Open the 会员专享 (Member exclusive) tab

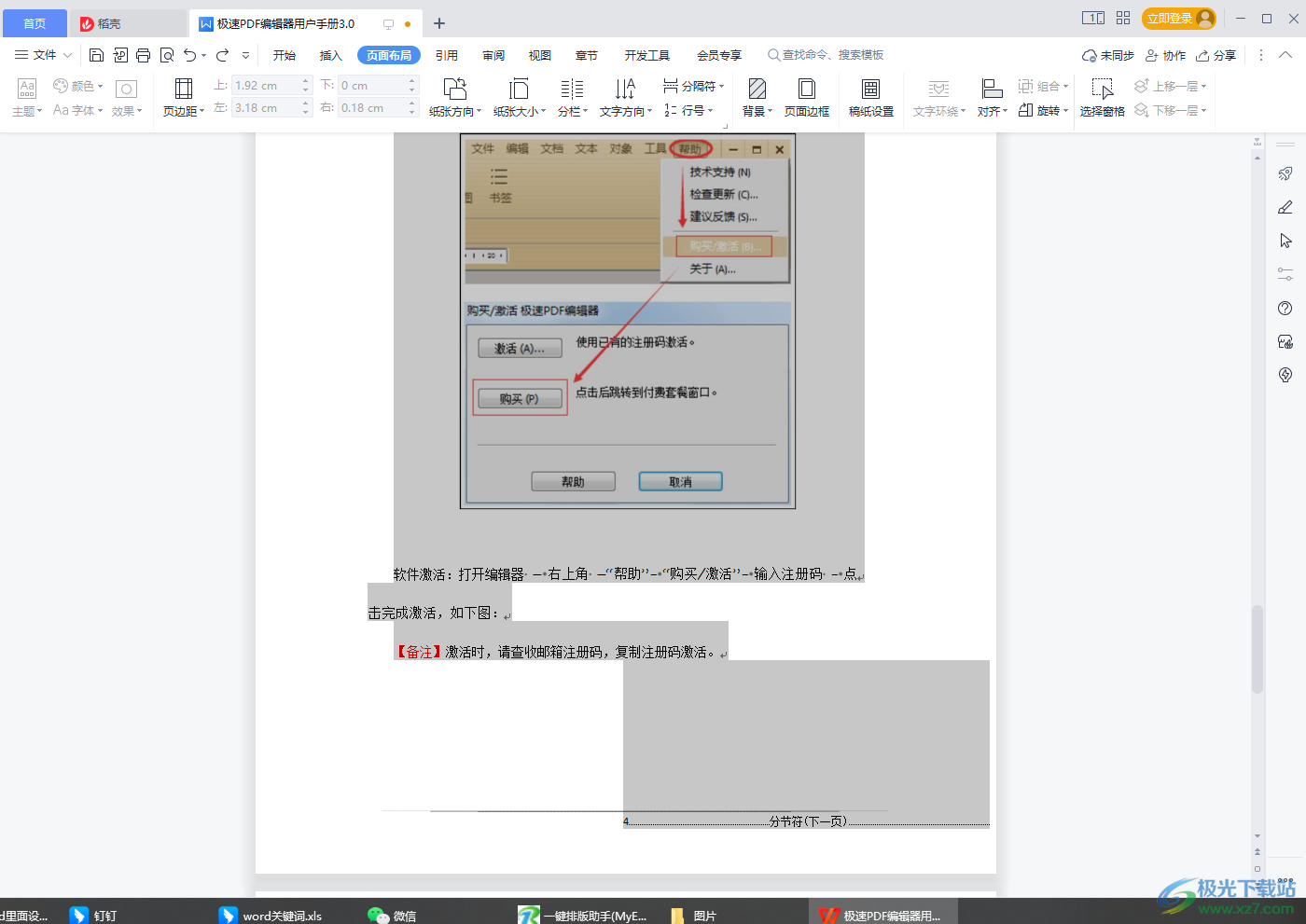click(x=719, y=55)
